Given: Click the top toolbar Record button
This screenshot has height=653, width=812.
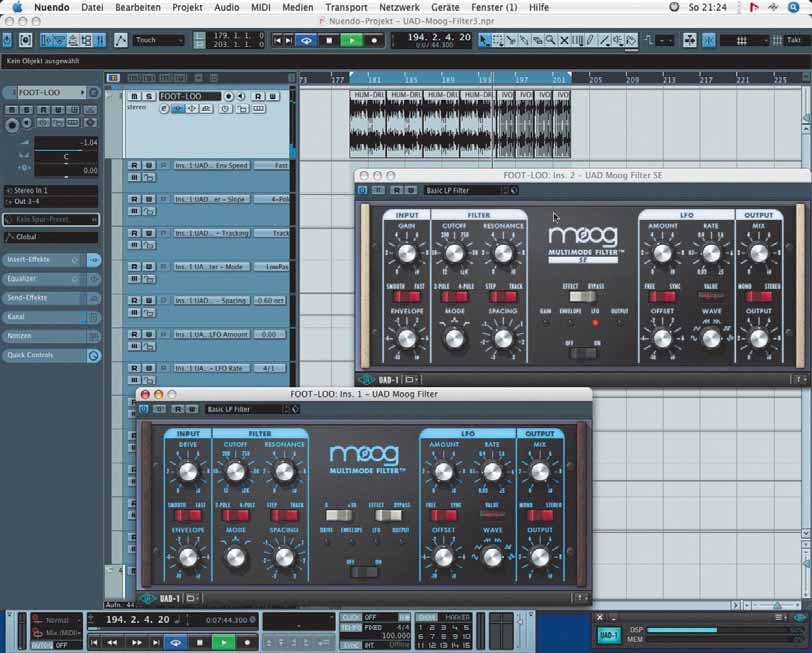Looking at the screenshot, I should (374, 40).
